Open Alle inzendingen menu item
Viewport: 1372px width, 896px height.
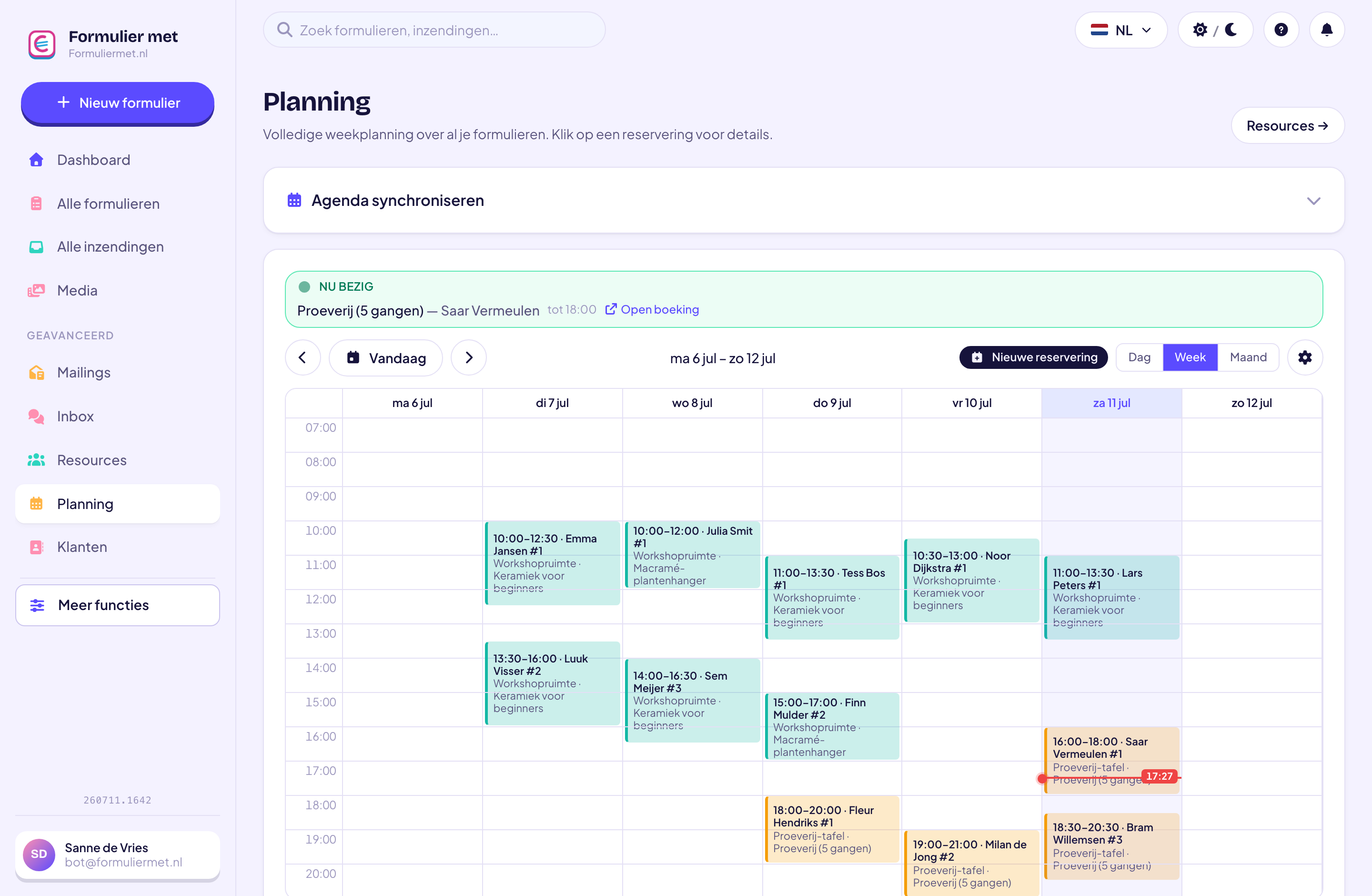118,247
